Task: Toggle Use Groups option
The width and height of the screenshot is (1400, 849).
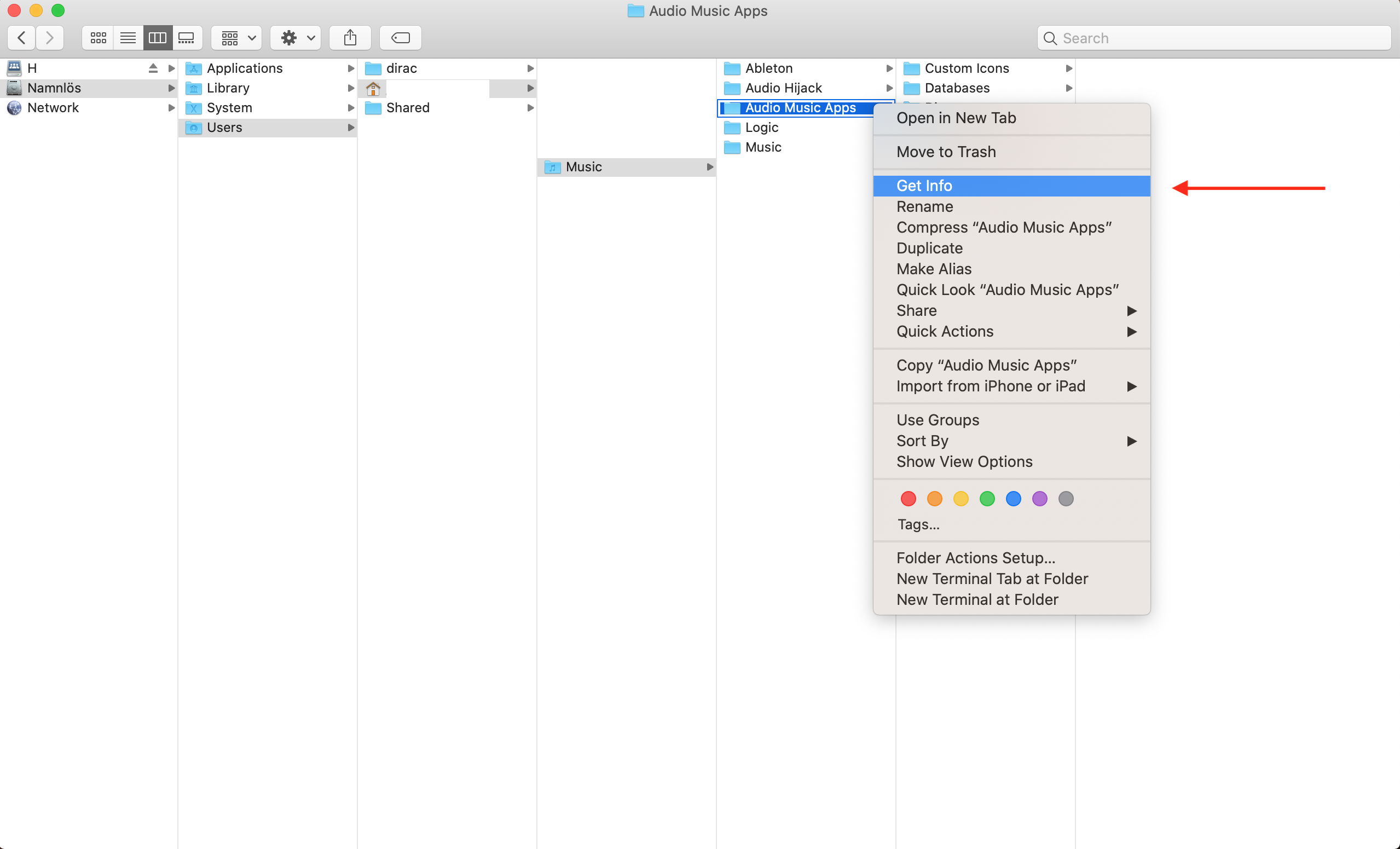Action: click(x=1012, y=420)
